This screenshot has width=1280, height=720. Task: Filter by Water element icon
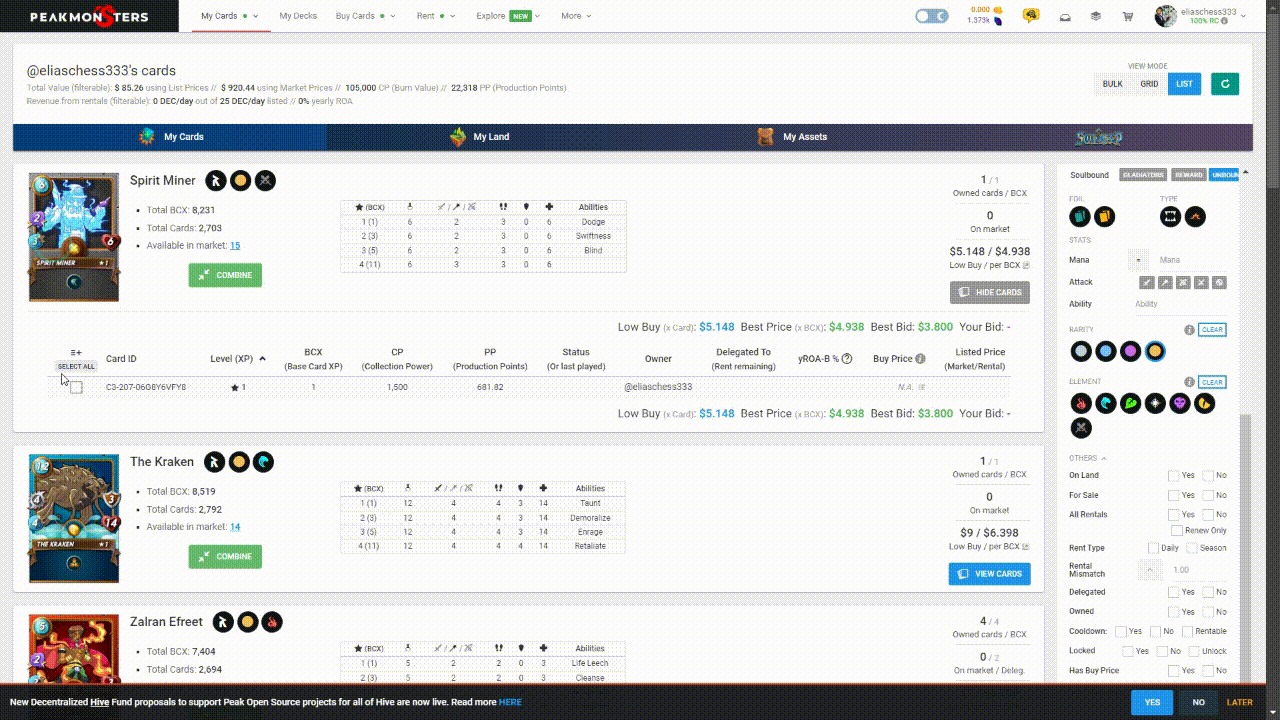click(1106, 403)
